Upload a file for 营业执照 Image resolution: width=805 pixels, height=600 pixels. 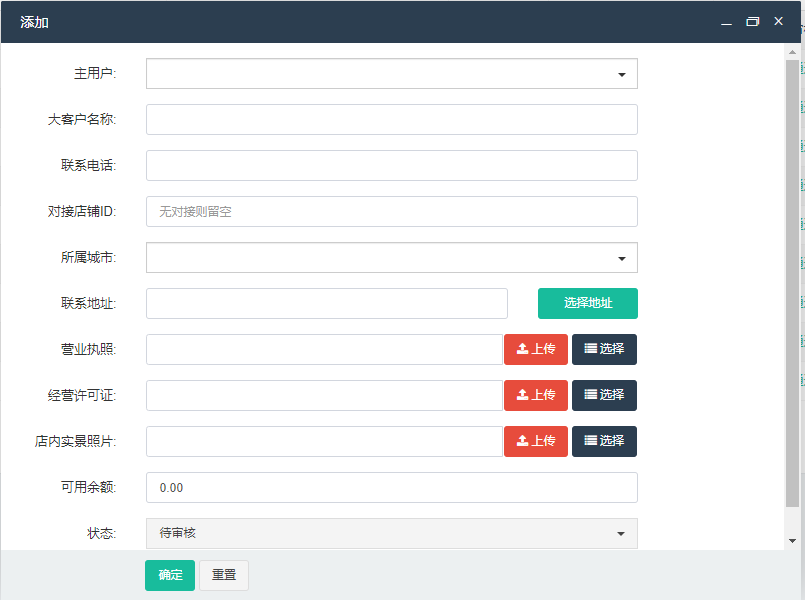click(536, 350)
